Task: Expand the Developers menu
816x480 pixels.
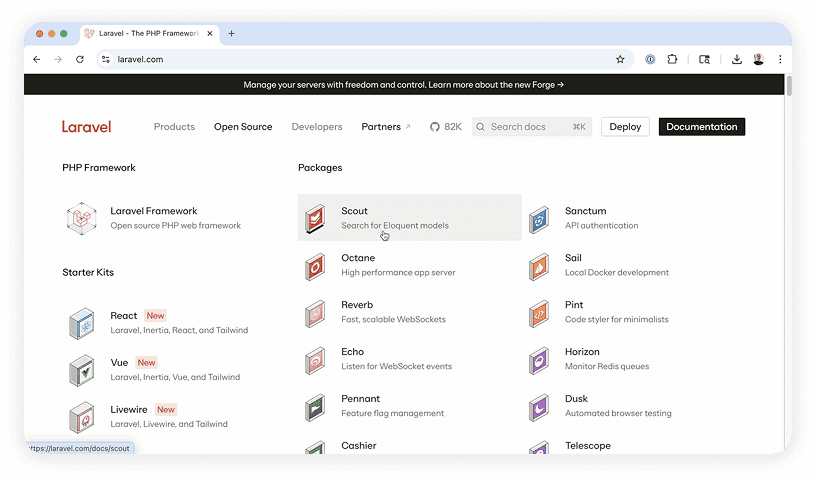Action: click(317, 127)
